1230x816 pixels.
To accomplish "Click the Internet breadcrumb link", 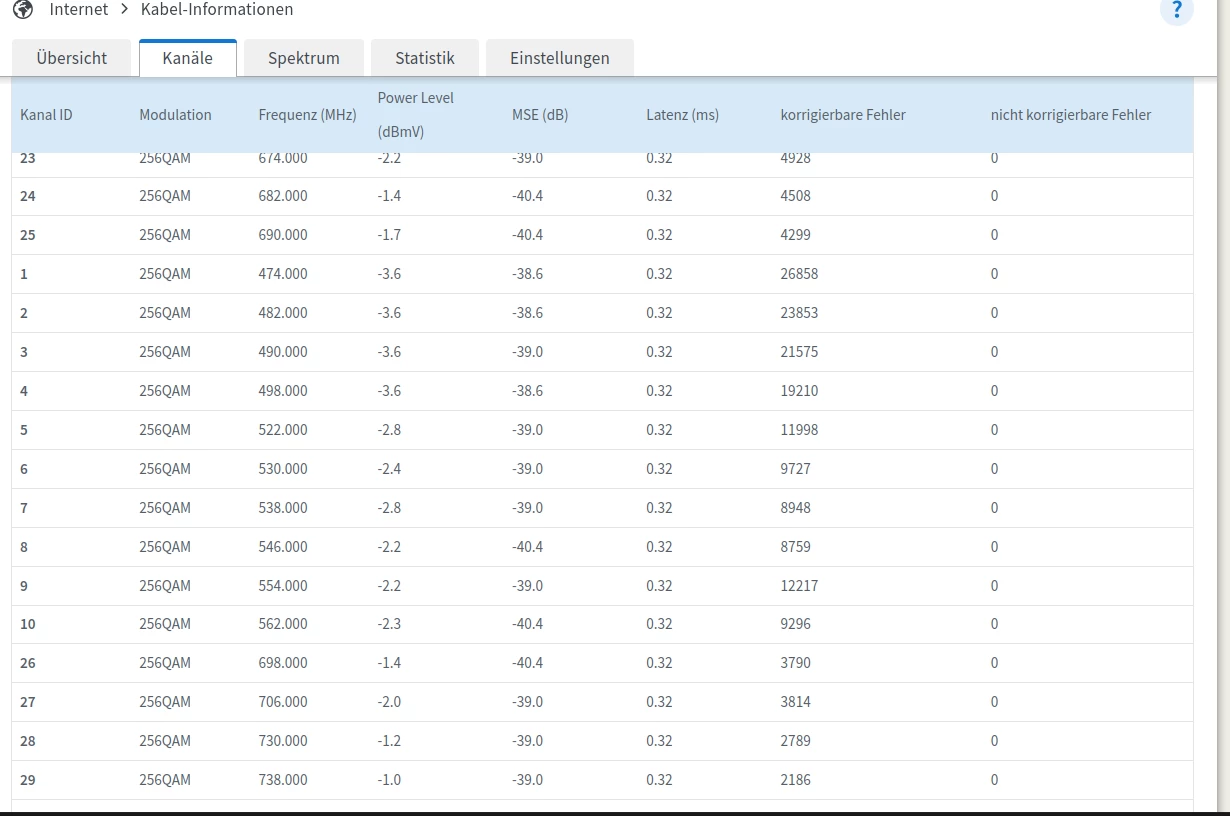I will tap(79, 9).
